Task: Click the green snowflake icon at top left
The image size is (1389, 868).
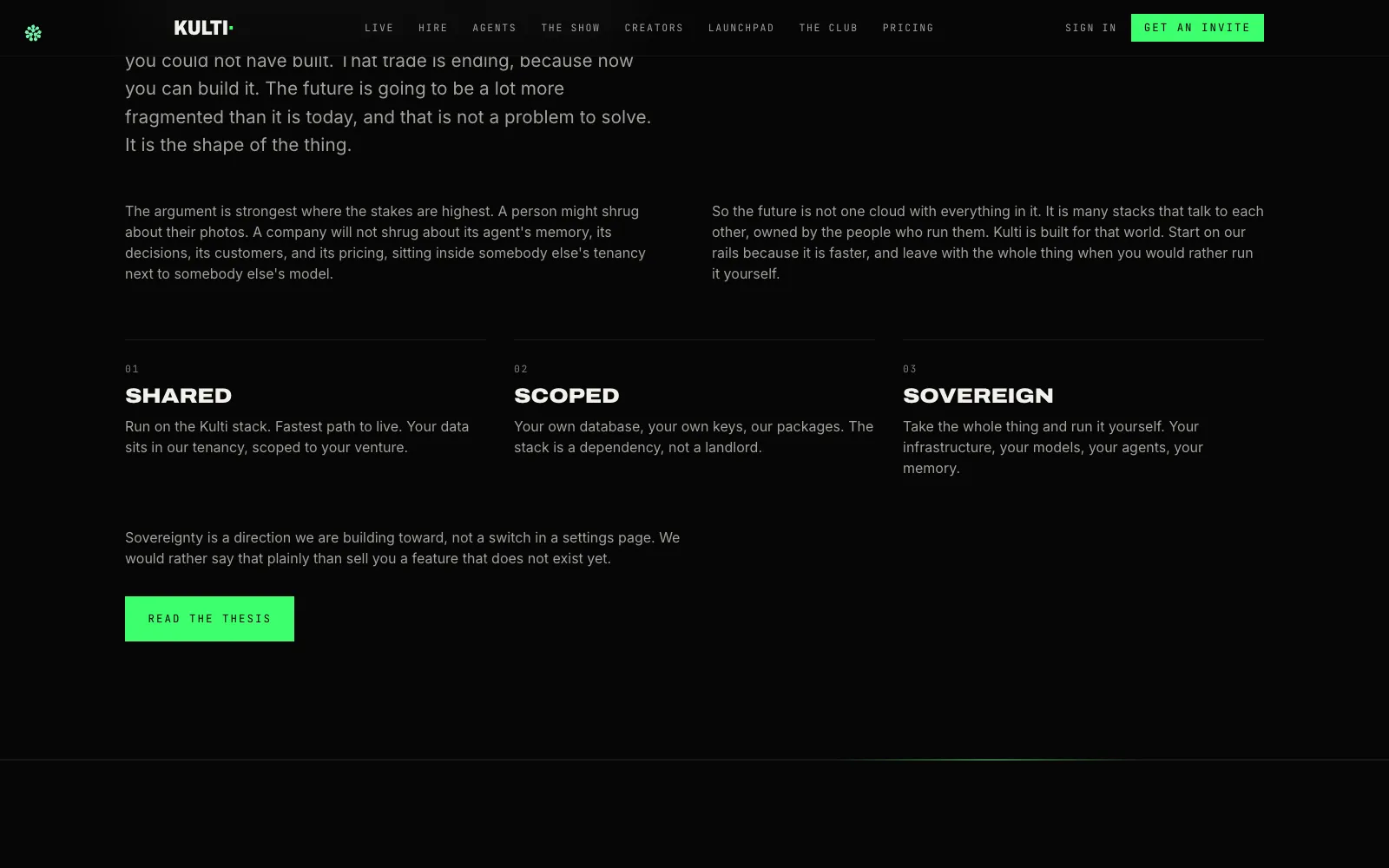Action: (x=33, y=33)
